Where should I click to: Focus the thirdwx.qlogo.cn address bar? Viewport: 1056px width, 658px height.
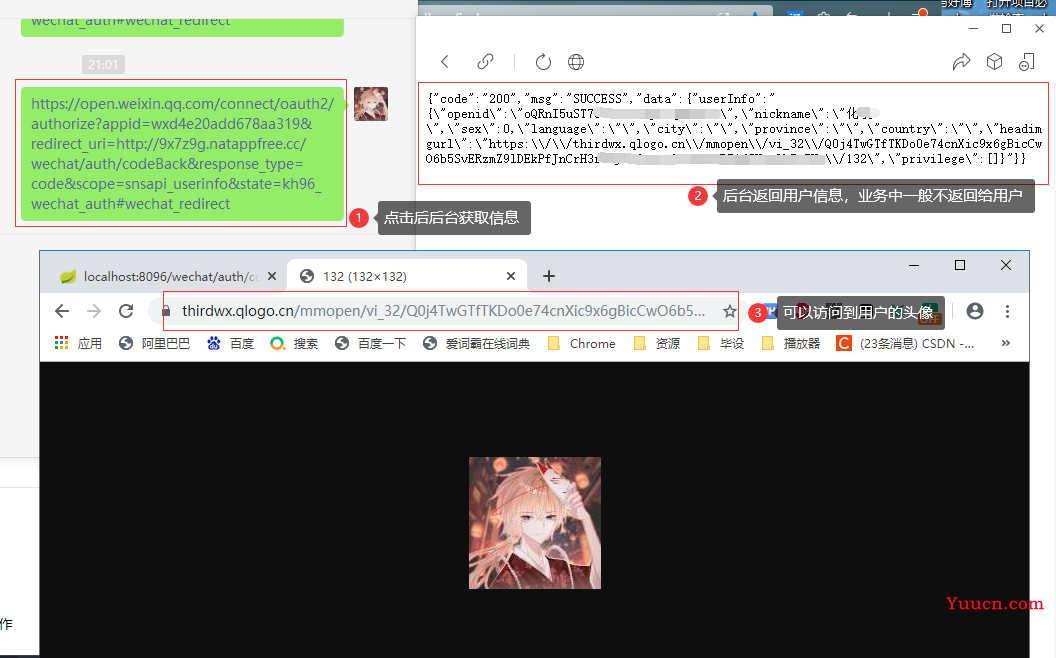coord(443,311)
